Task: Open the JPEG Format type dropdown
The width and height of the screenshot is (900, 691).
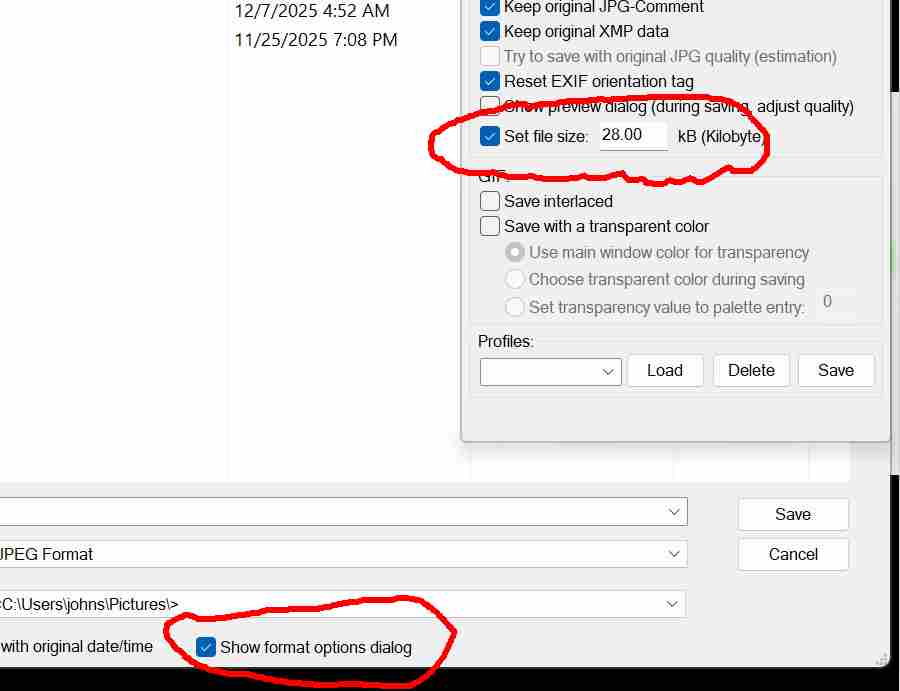Action: [x=674, y=554]
